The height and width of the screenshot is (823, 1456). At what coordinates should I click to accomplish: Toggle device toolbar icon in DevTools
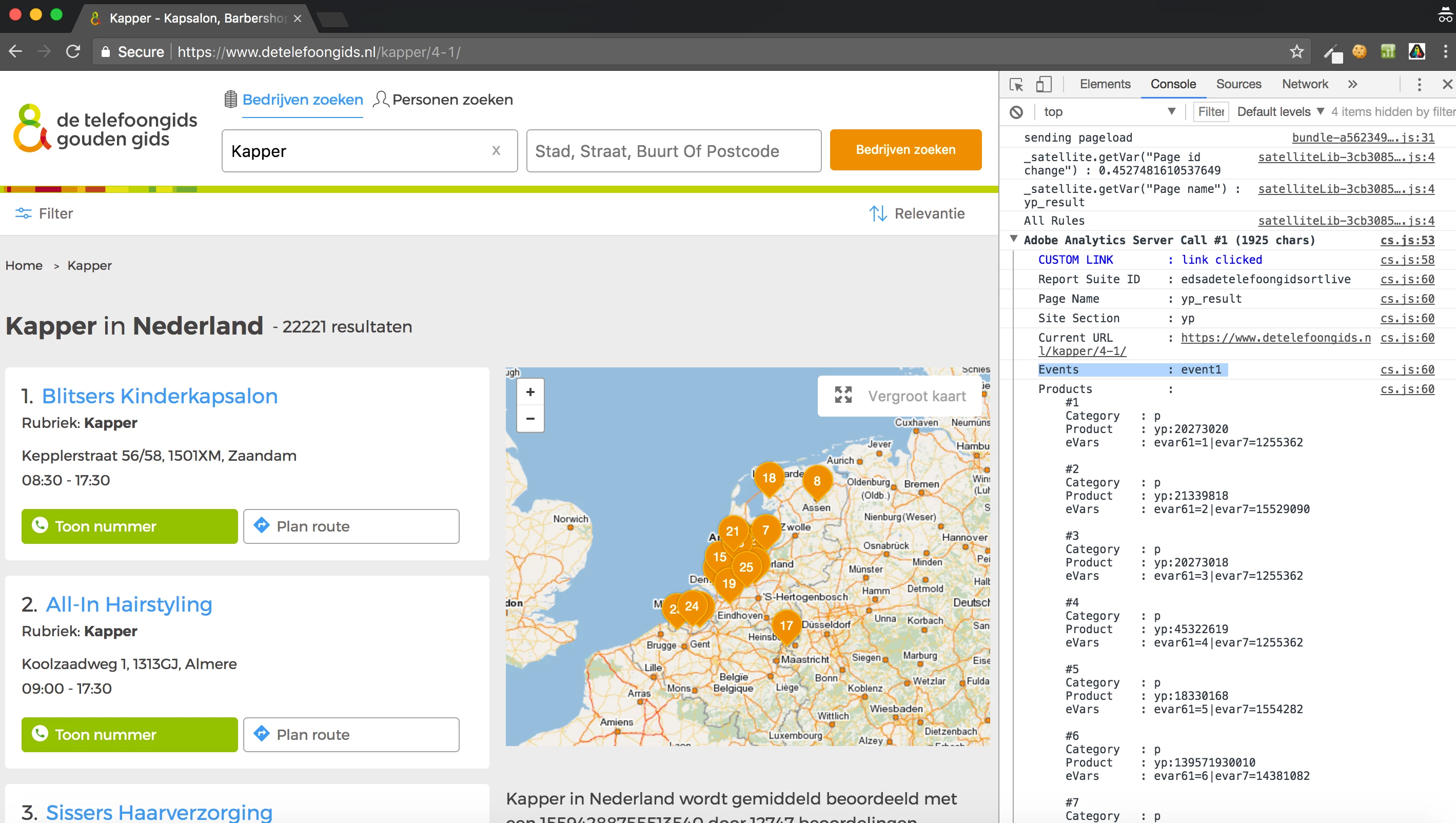tap(1044, 84)
